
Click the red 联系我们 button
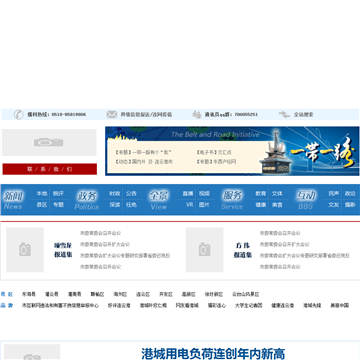(50, 169)
